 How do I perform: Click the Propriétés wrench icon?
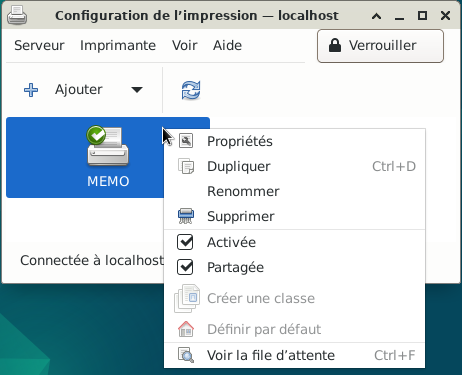point(186,141)
